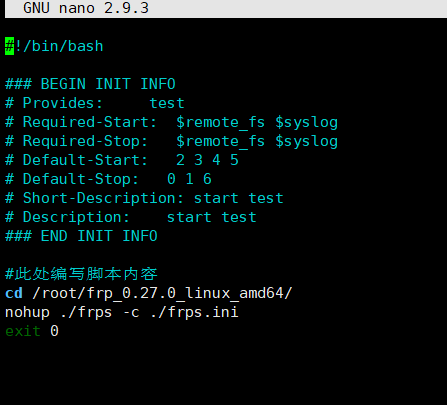
Task: Click the END INIT INFO line
Action: coord(81,236)
